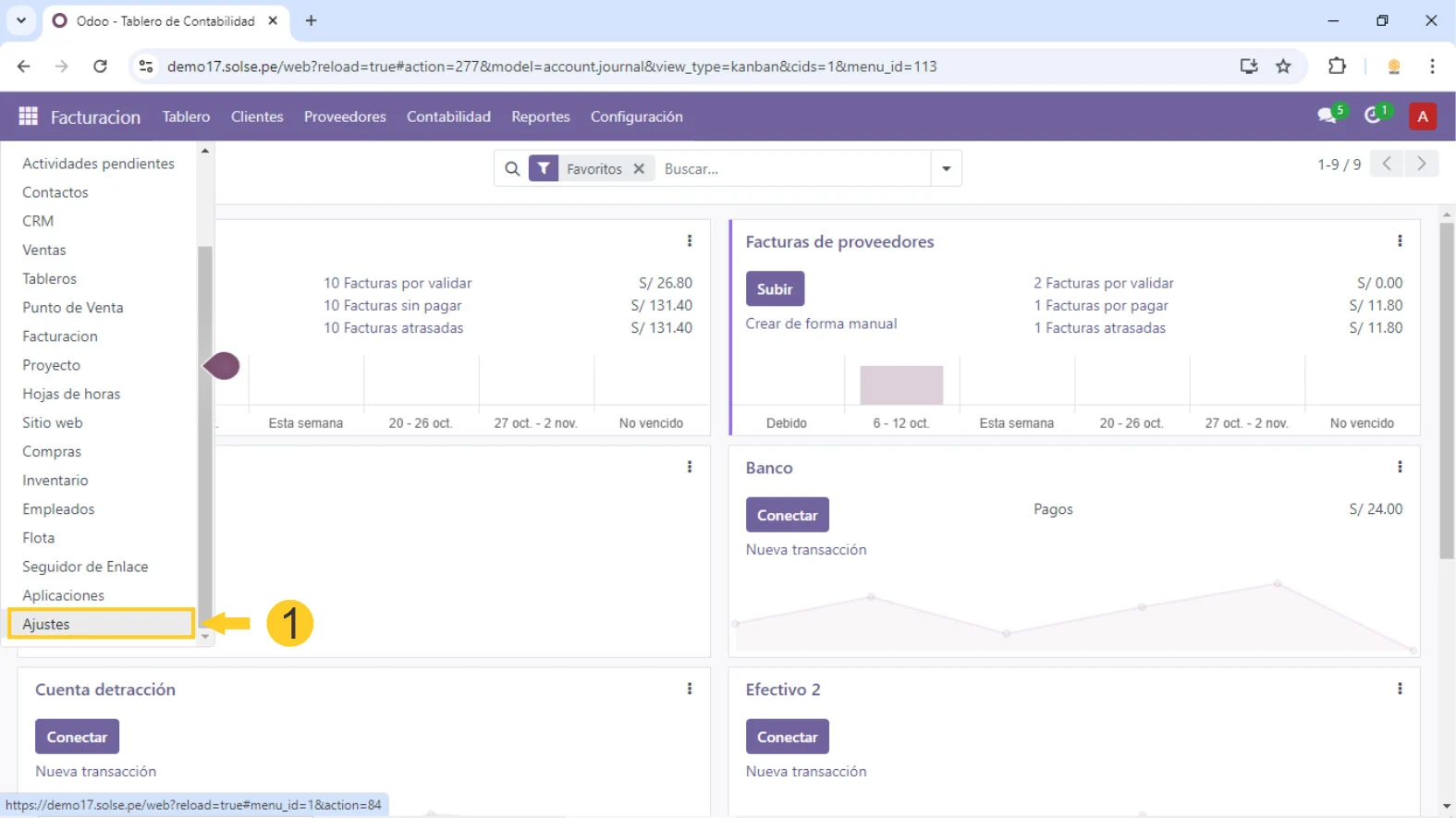Image resolution: width=1456 pixels, height=818 pixels.
Task: Click the Subir button
Action: coord(775,289)
